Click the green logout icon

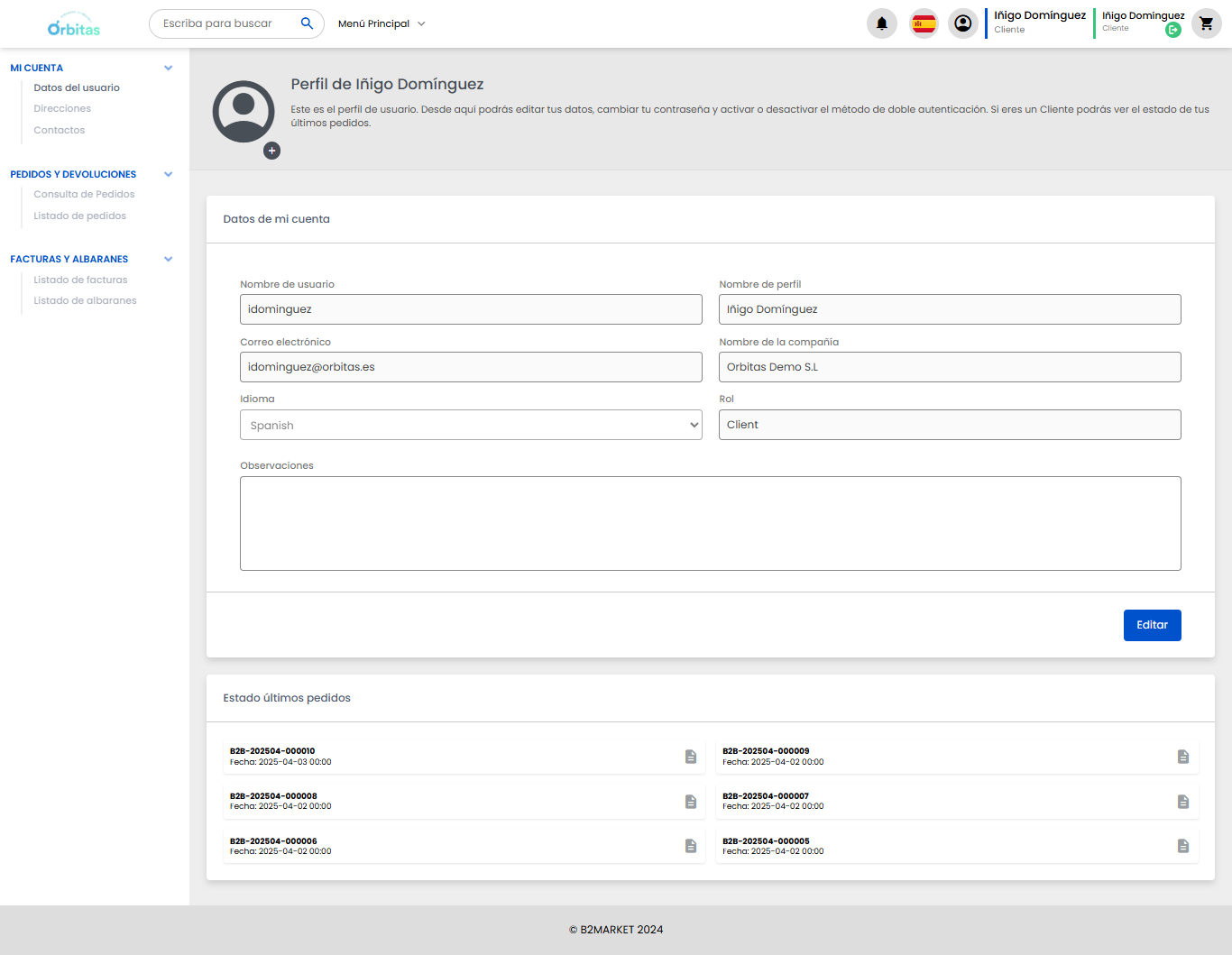tap(1172, 30)
